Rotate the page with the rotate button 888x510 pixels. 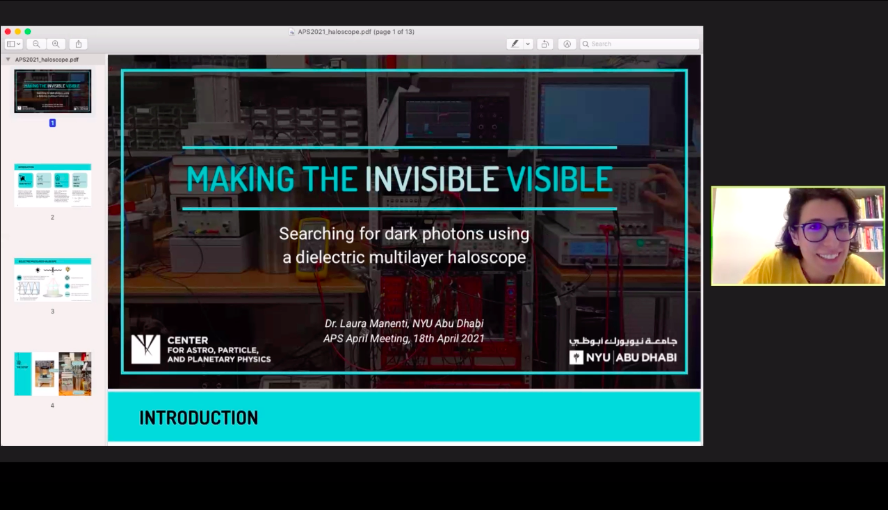(545, 44)
